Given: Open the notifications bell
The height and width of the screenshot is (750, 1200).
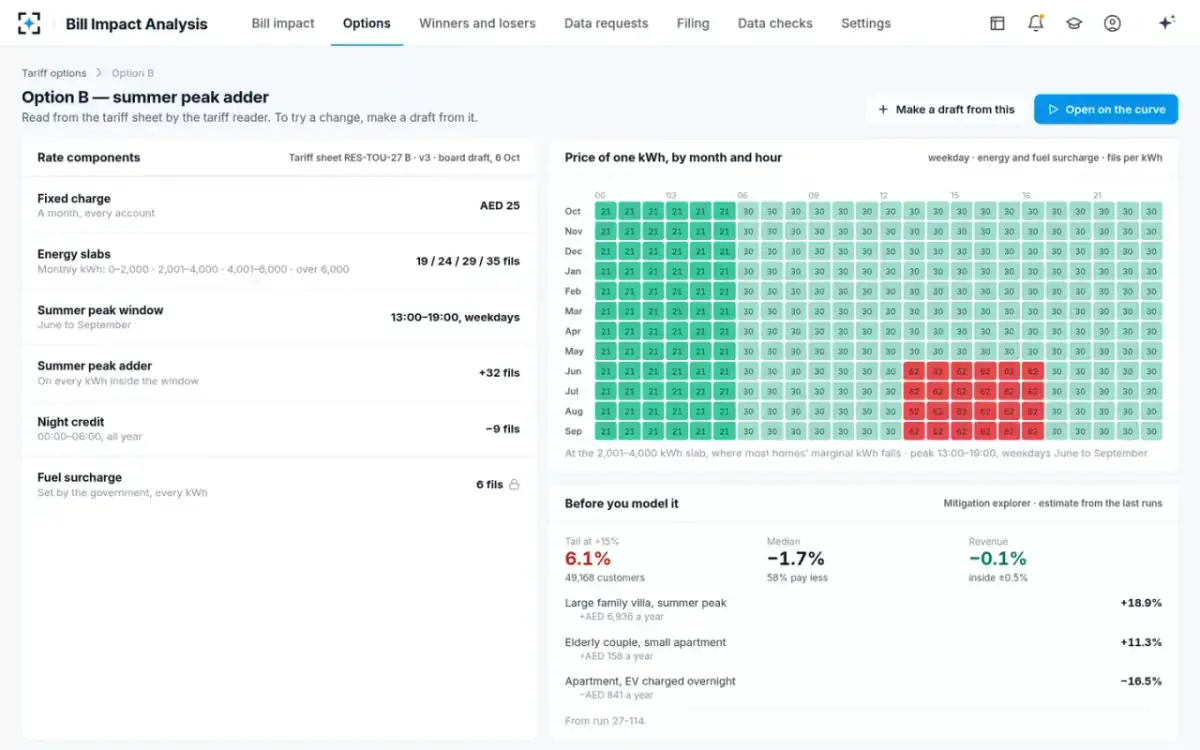Looking at the screenshot, I should coord(1036,23).
